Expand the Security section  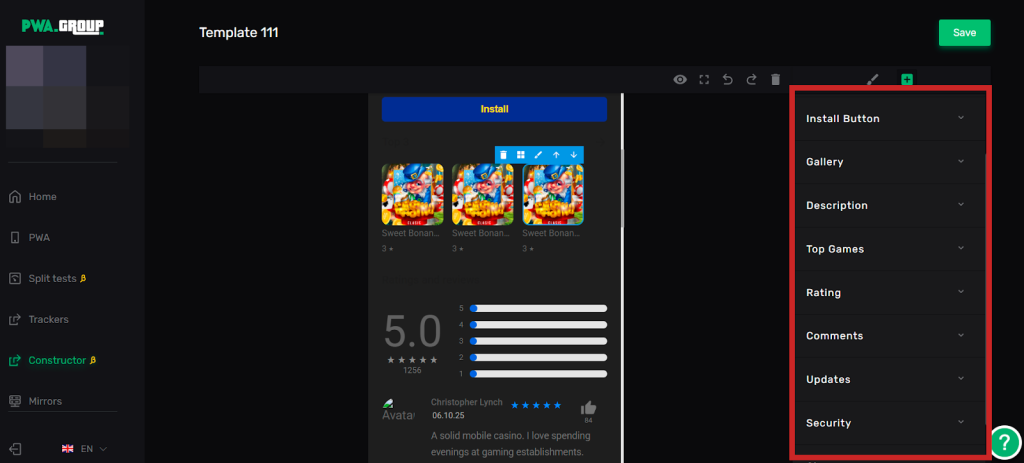[887, 423]
